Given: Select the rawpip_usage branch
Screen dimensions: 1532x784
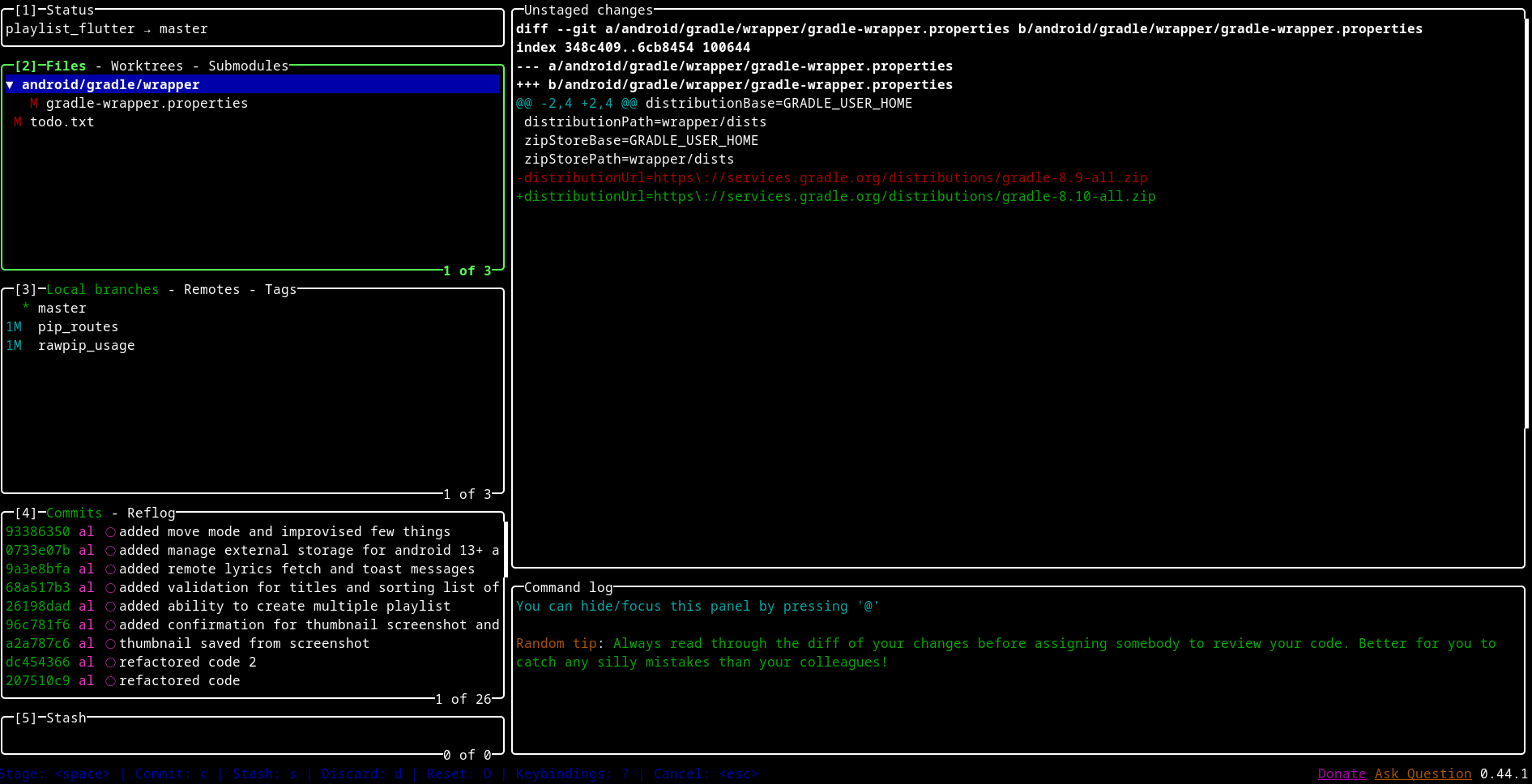Looking at the screenshot, I should click(x=86, y=346).
